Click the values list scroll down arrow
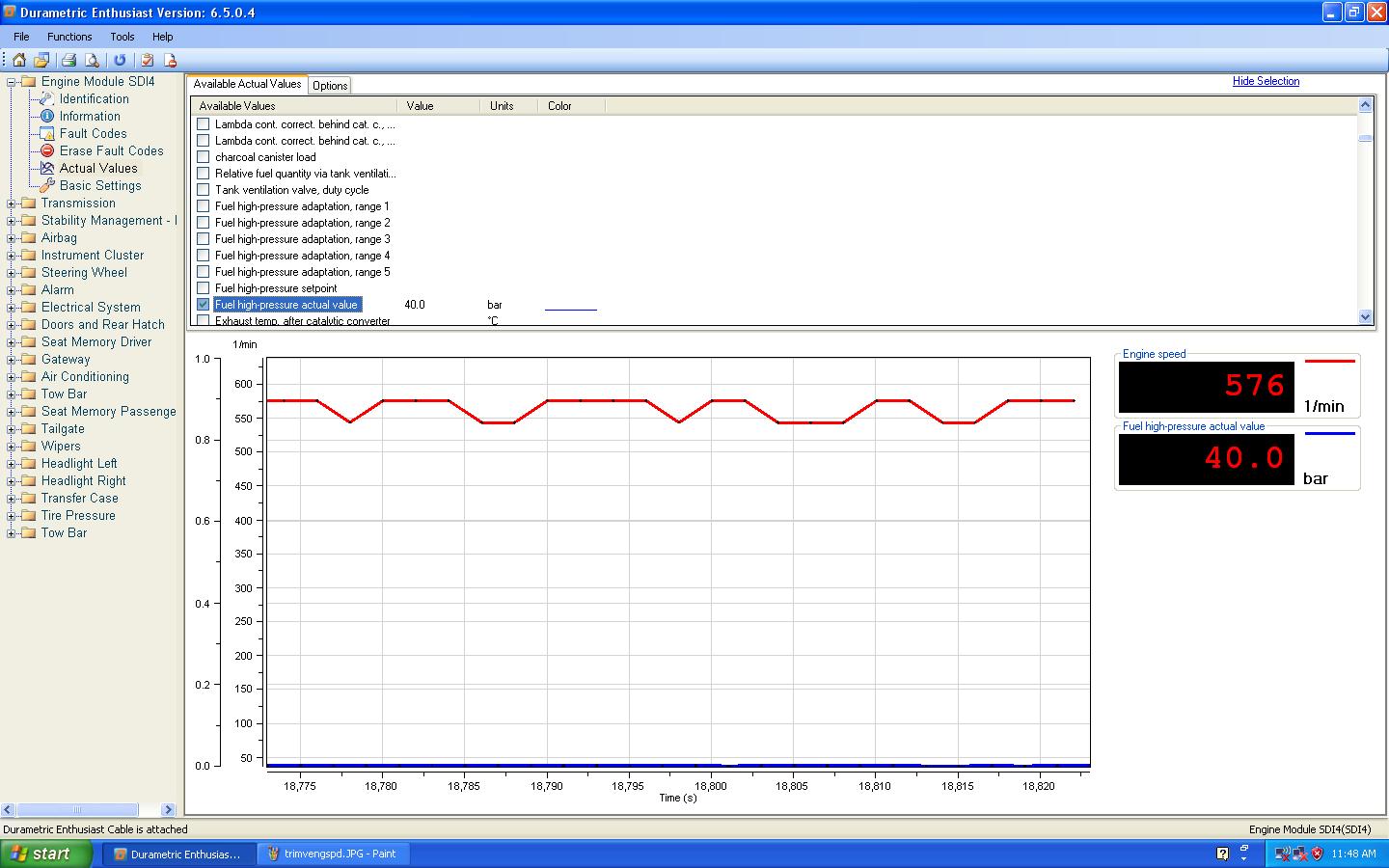The height and width of the screenshot is (868, 1389). (x=1365, y=316)
